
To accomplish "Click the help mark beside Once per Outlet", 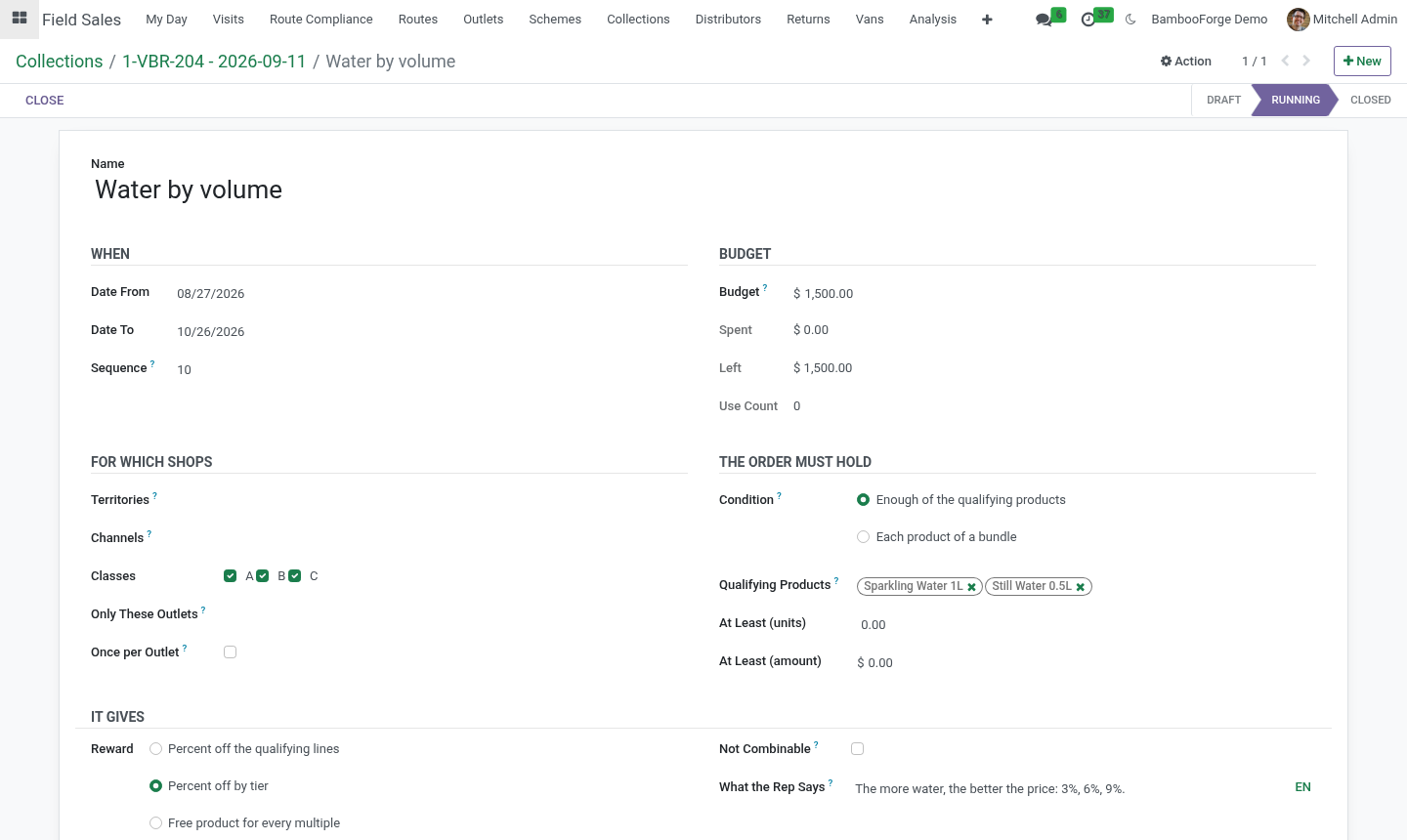I will [185, 649].
